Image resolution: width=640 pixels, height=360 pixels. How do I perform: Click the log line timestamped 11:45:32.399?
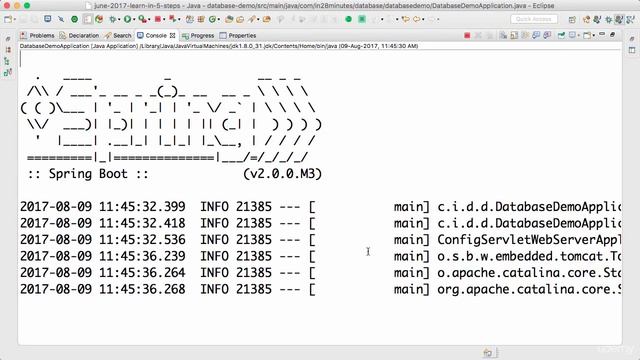coord(320,207)
